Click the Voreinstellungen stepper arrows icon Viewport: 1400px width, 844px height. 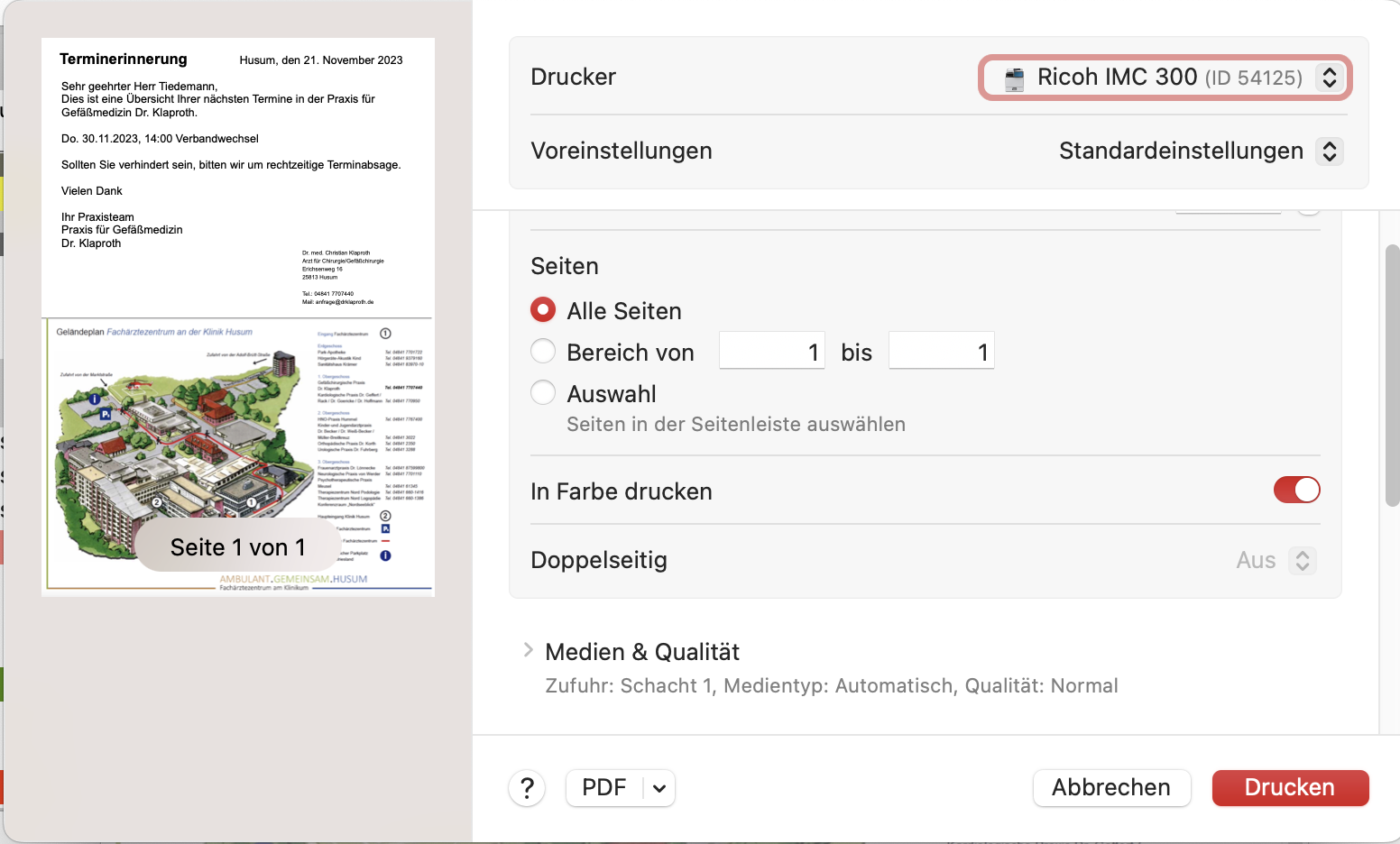1330,151
